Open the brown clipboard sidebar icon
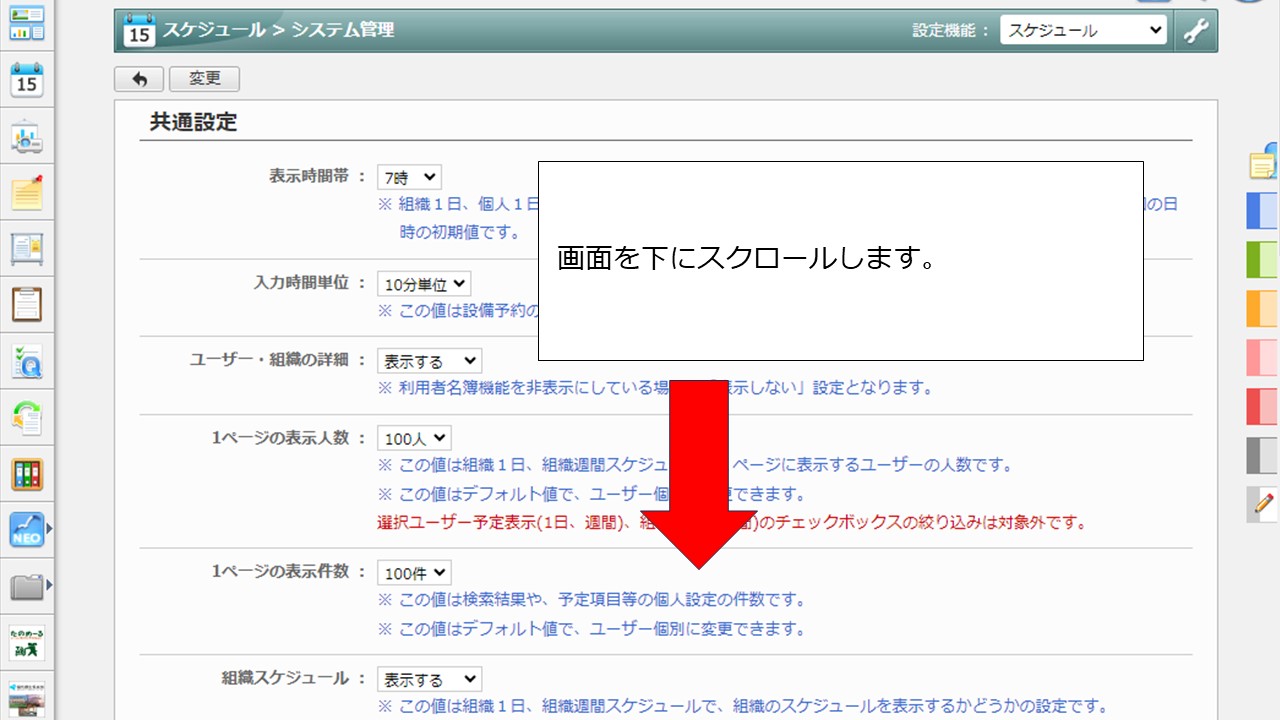Image resolution: width=1280 pixels, height=720 pixels. click(27, 303)
